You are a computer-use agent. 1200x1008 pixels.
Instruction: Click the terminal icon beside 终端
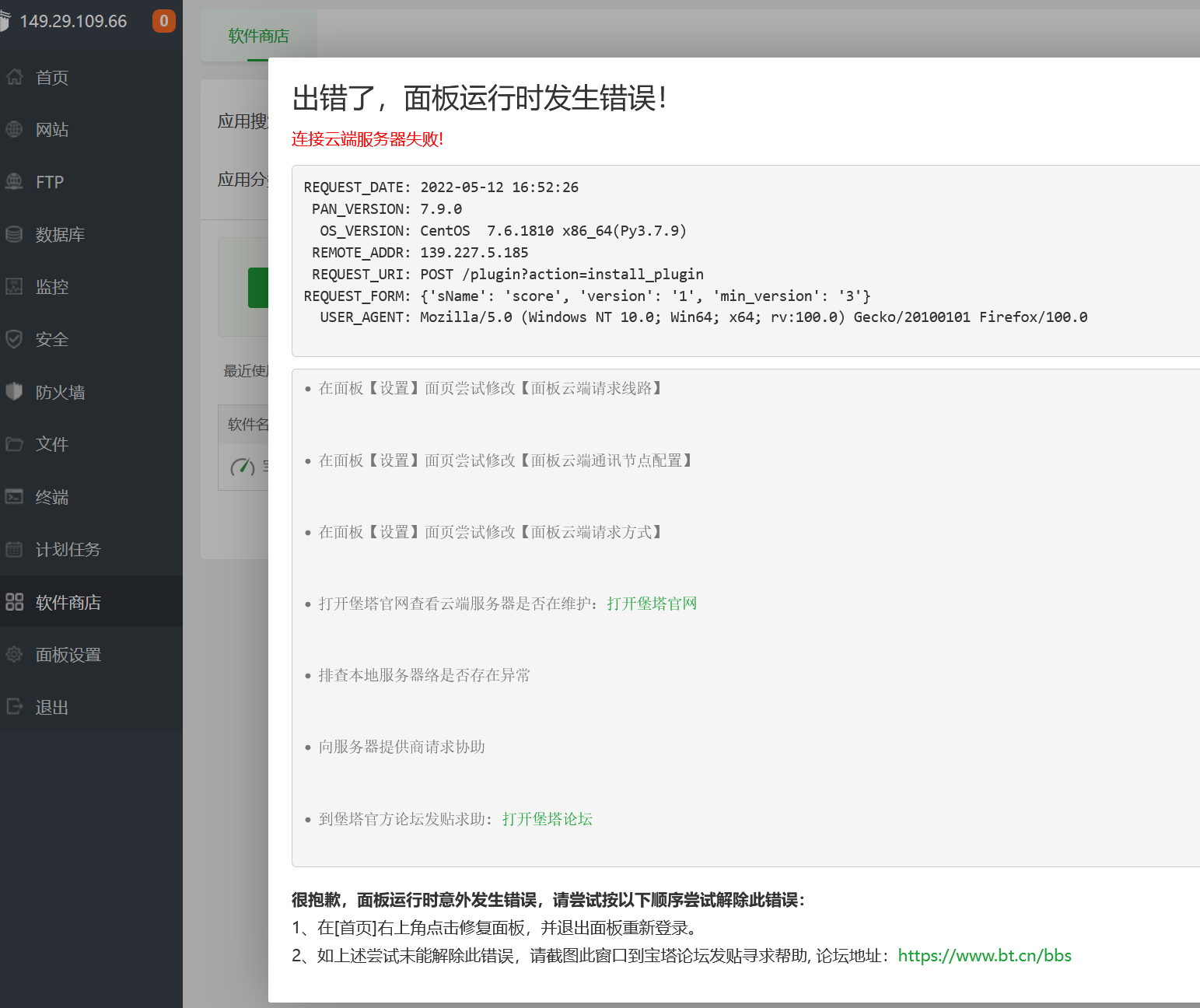click(14, 496)
